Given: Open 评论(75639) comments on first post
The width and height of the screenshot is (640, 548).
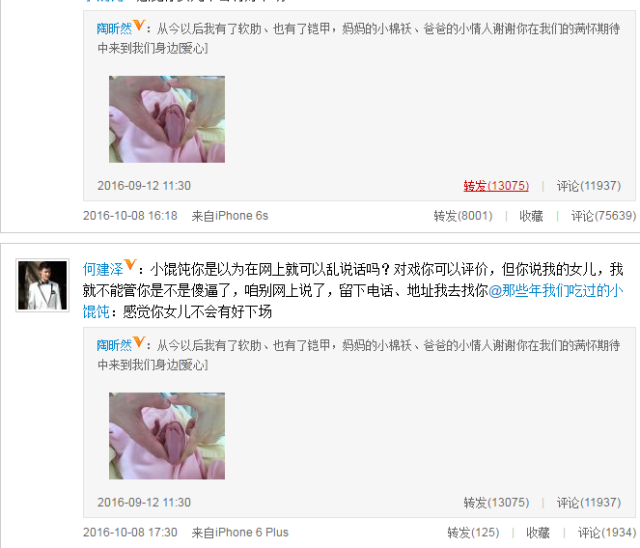Looking at the screenshot, I should tap(603, 216).
